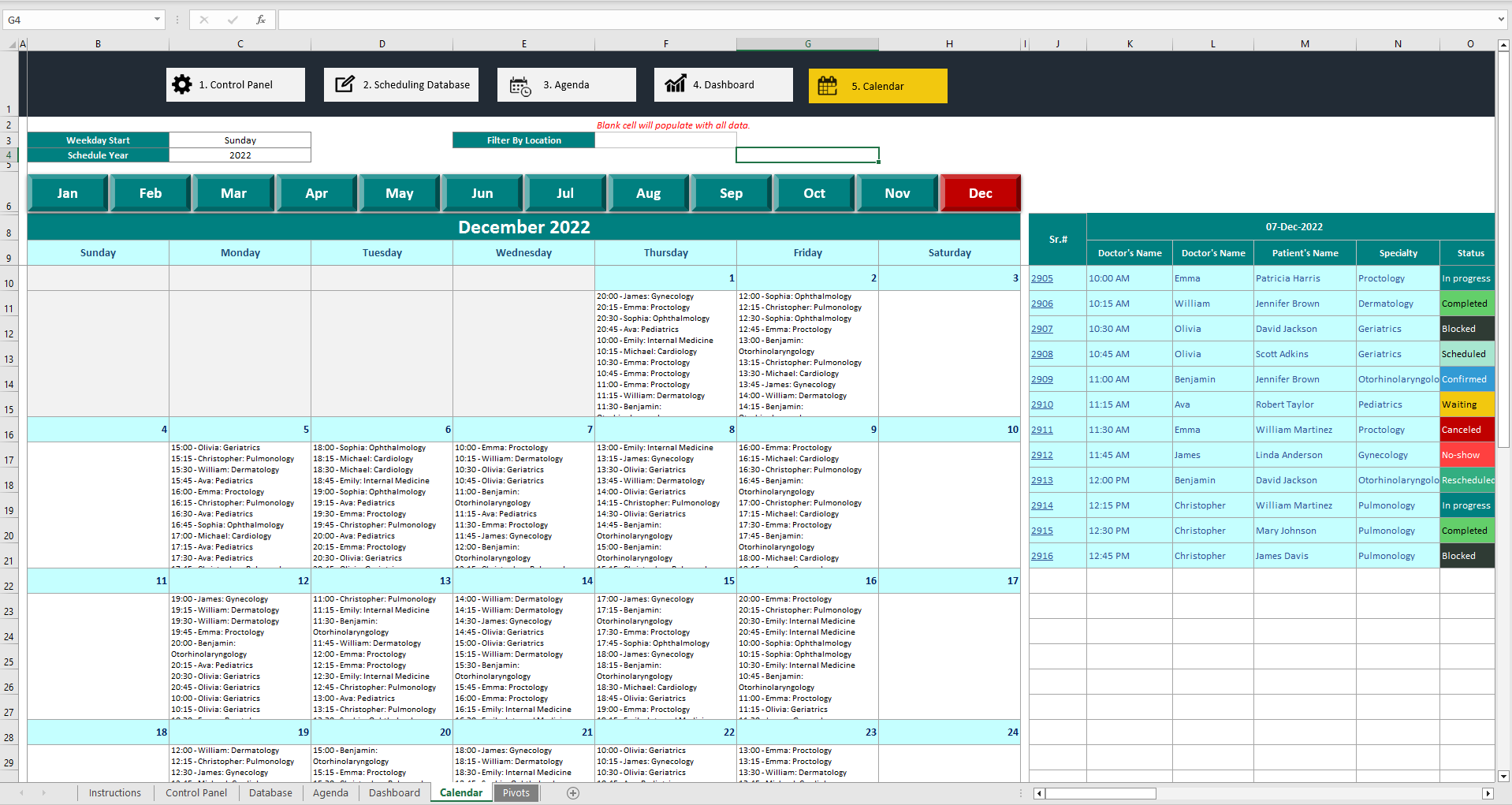Click the Schedule Year value 2022
This screenshot has width=1512, height=805.
[240, 155]
